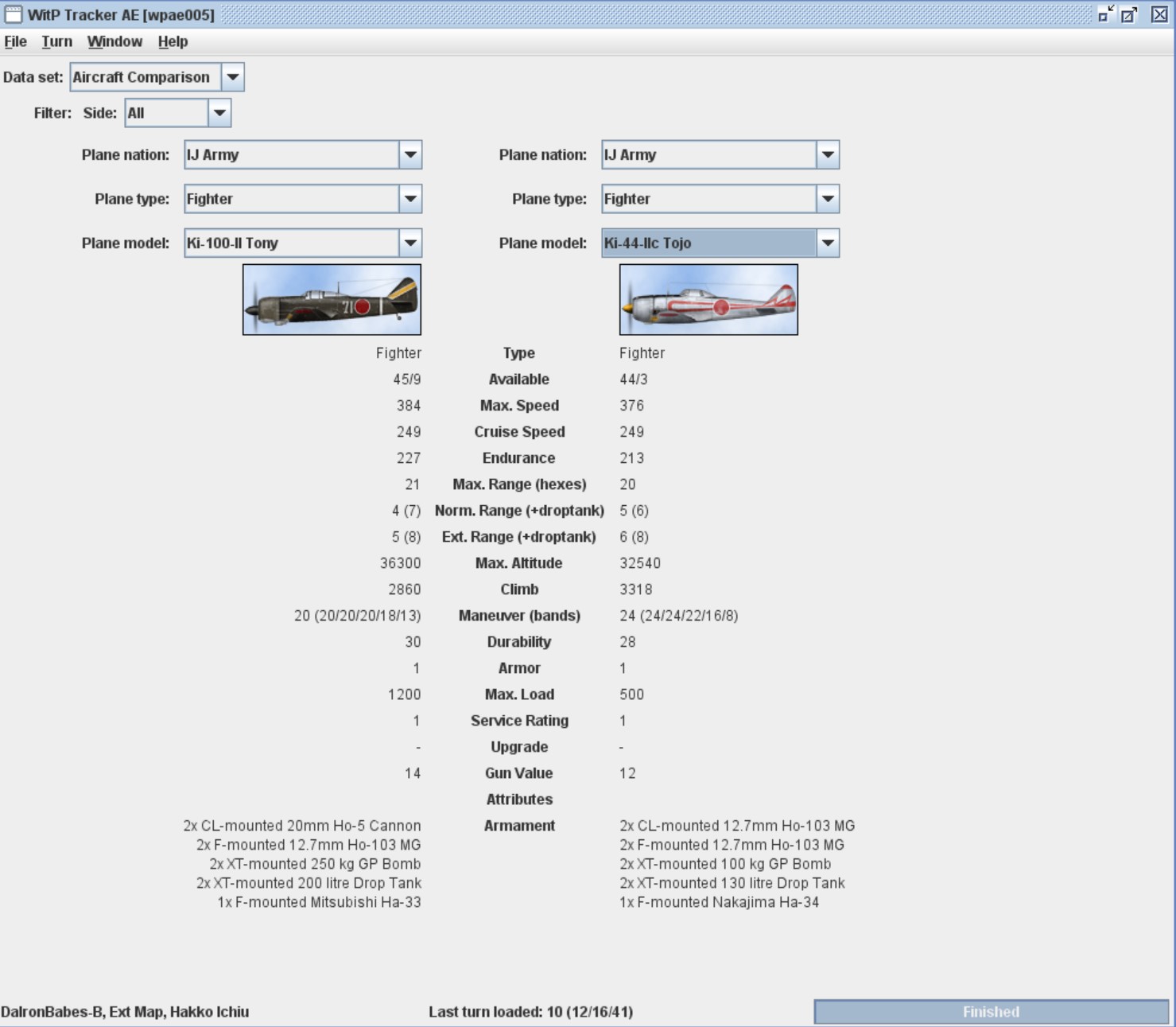The height and width of the screenshot is (1027, 1176).
Task: Click the Max. Range (hexes) label
Action: pos(519,484)
